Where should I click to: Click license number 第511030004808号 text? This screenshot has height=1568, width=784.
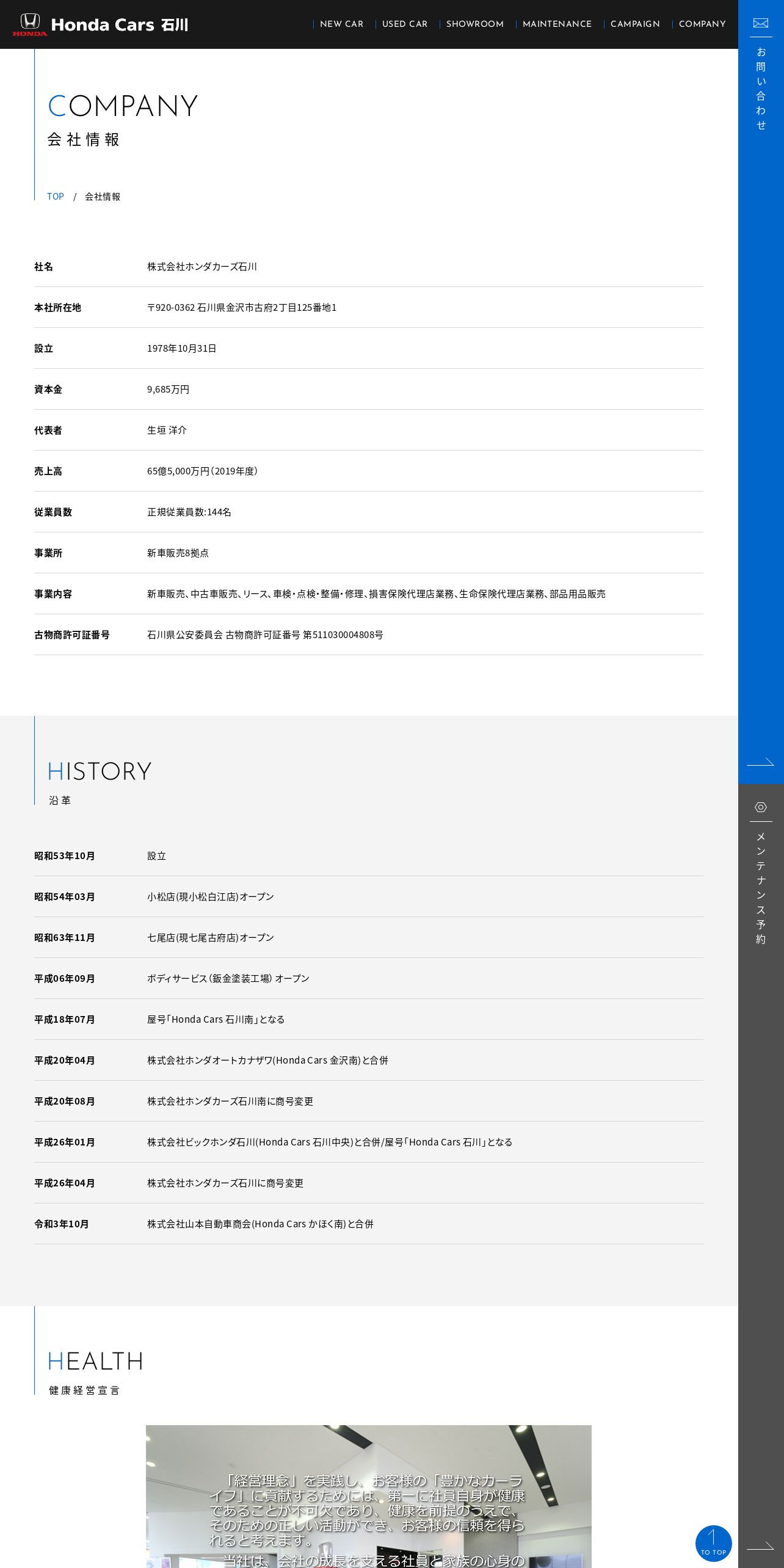(343, 635)
